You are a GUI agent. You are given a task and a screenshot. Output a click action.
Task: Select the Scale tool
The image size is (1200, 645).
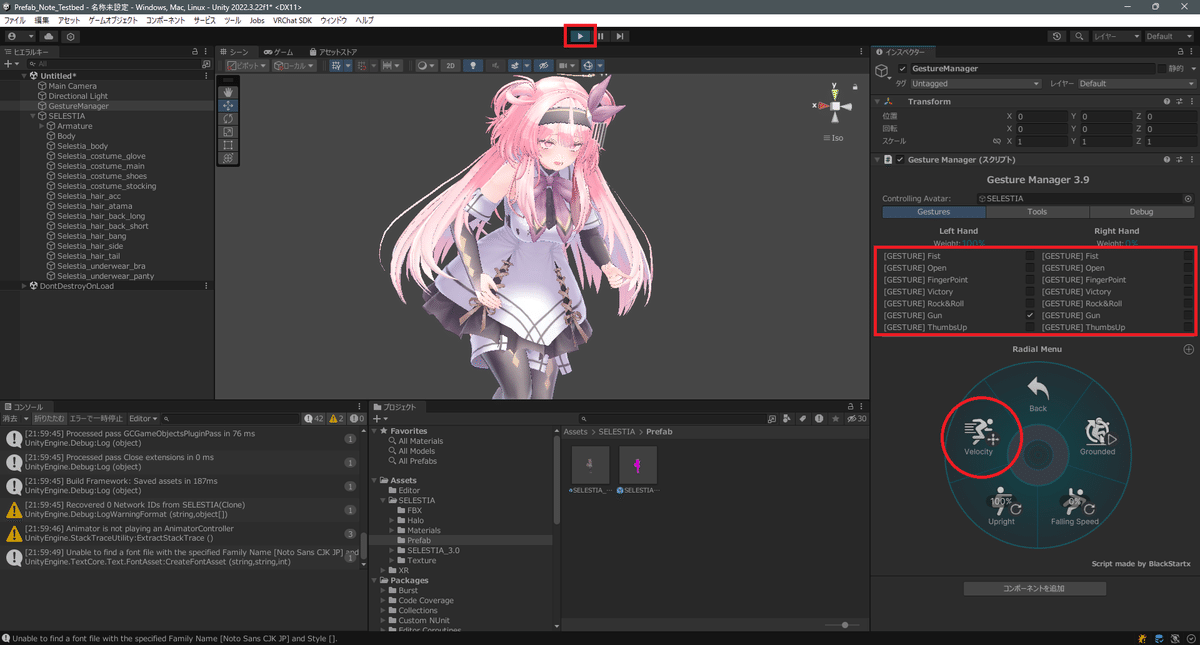[x=228, y=131]
